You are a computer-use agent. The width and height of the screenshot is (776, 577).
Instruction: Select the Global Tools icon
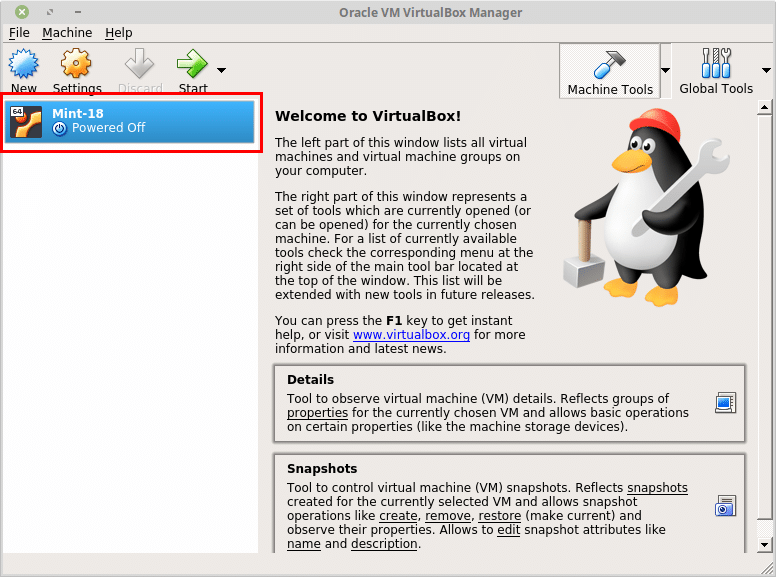click(x=716, y=65)
